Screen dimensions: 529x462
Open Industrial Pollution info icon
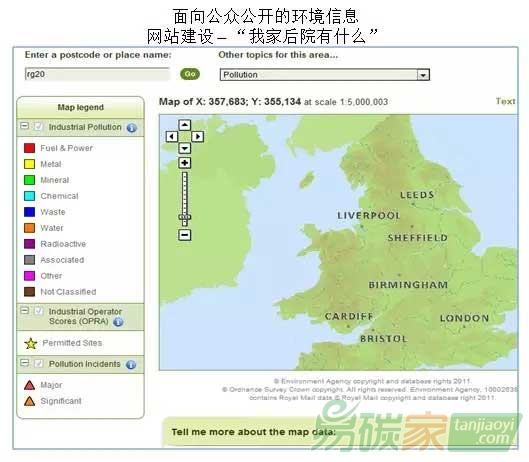point(132,128)
